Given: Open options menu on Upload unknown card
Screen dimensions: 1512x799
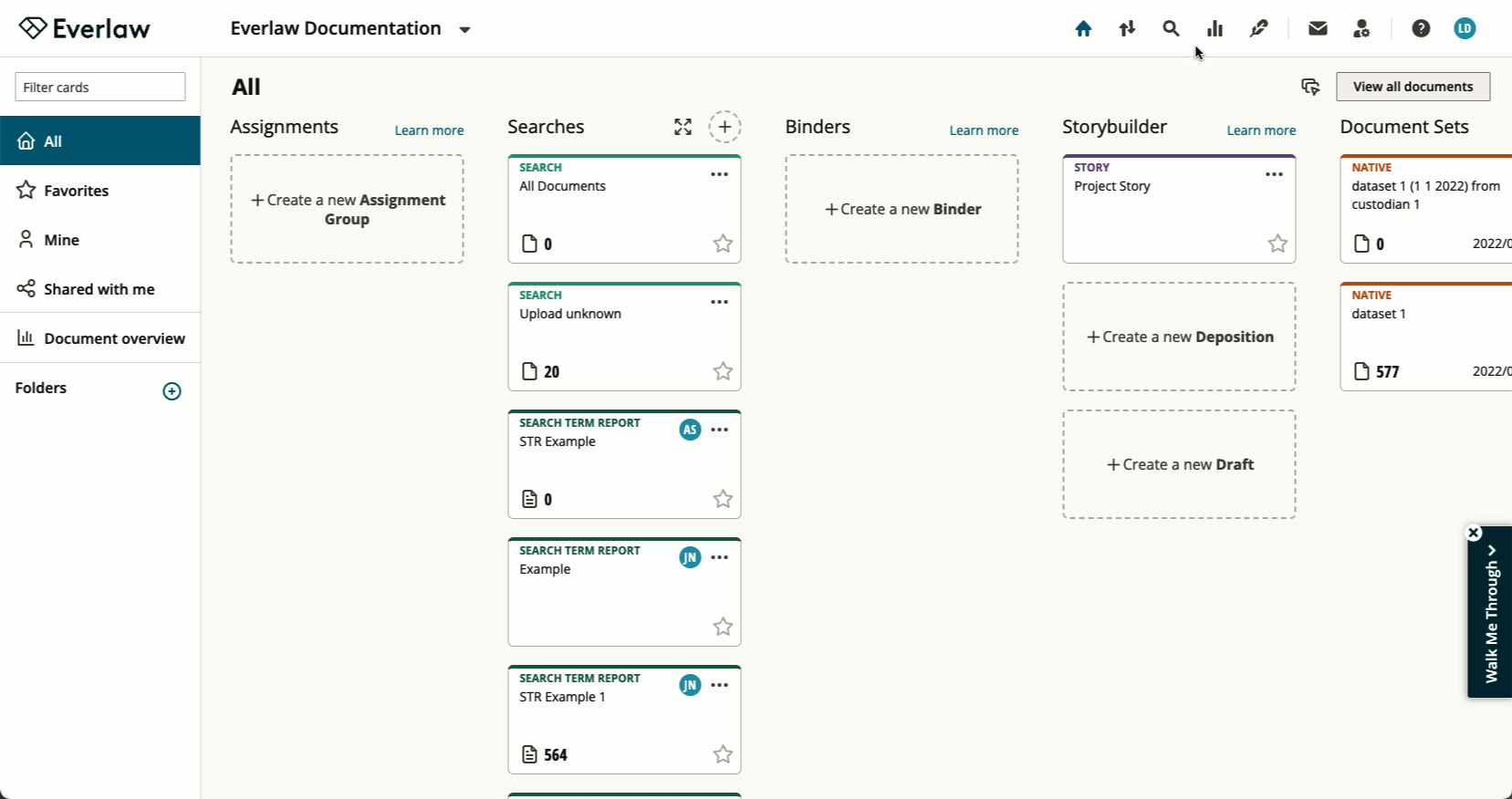Looking at the screenshot, I should pyautogui.click(x=719, y=302).
